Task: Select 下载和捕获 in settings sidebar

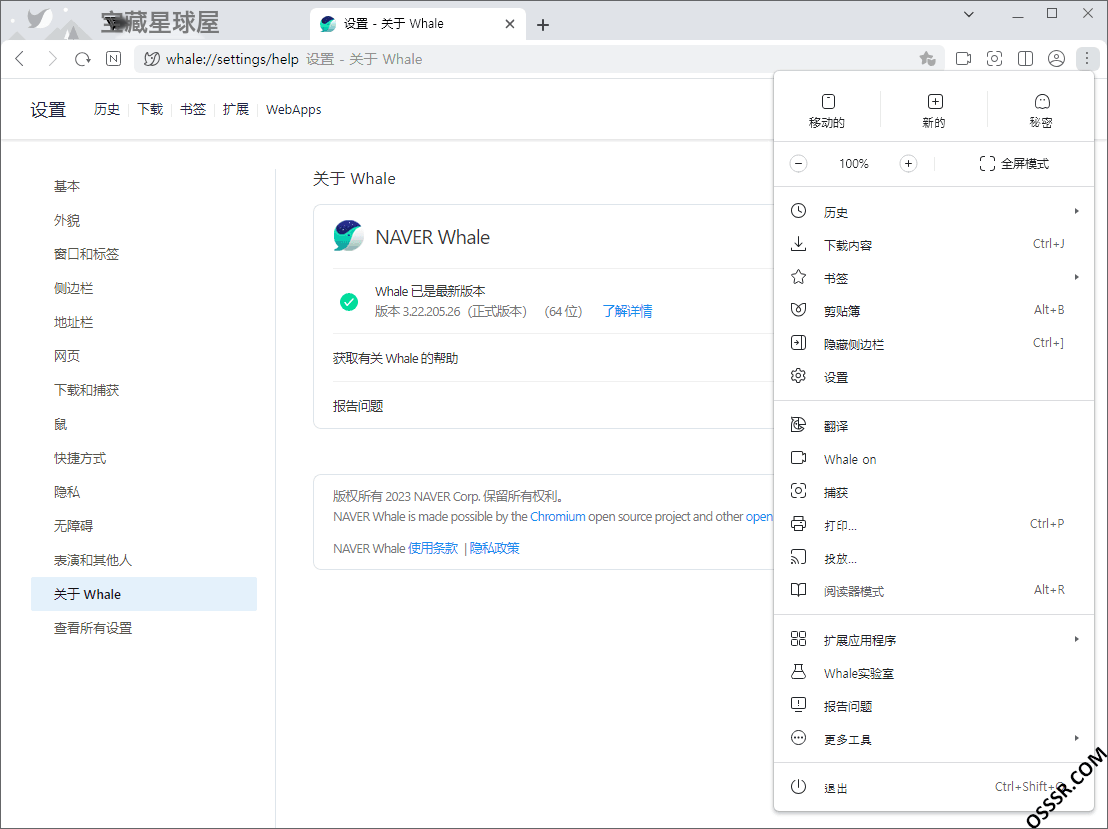Action: pyautogui.click(x=144, y=390)
